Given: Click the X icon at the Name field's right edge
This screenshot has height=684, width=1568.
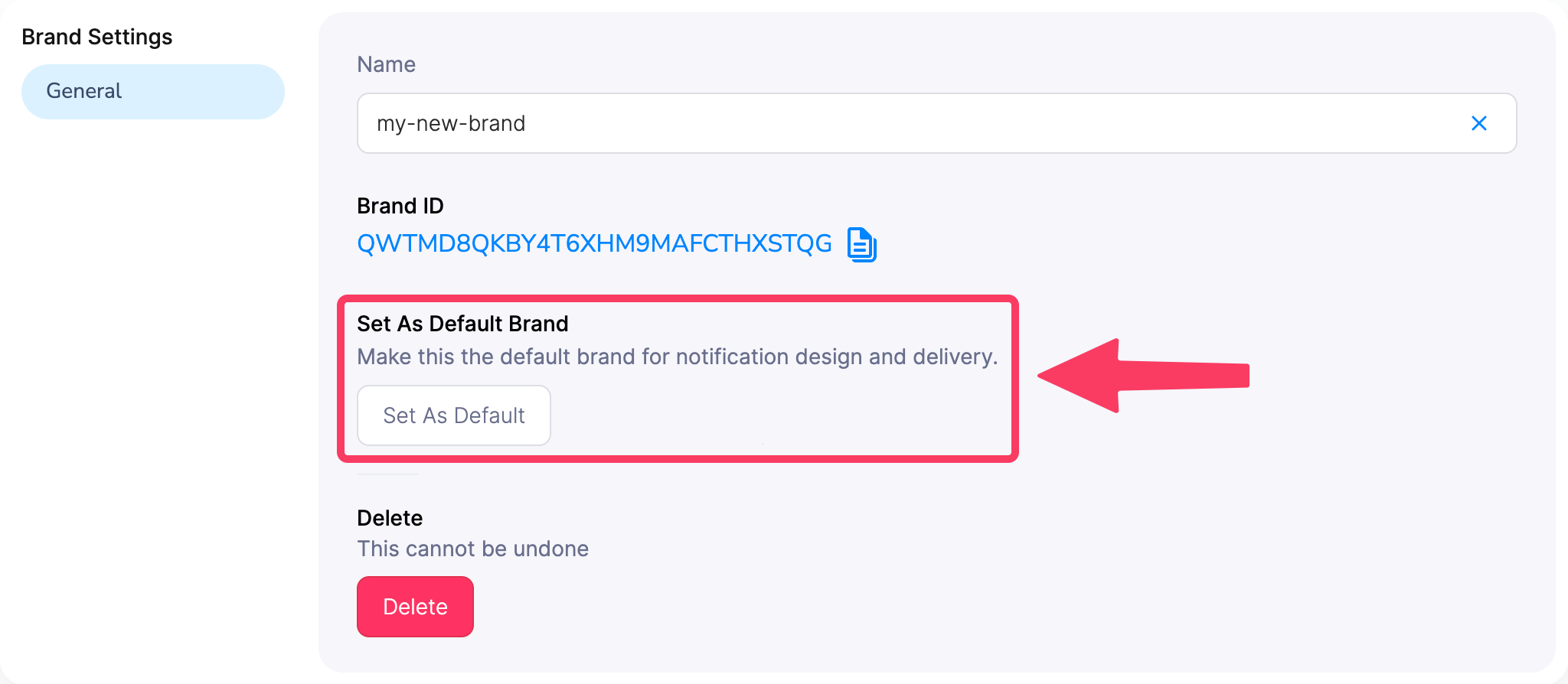Looking at the screenshot, I should point(1479,123).
